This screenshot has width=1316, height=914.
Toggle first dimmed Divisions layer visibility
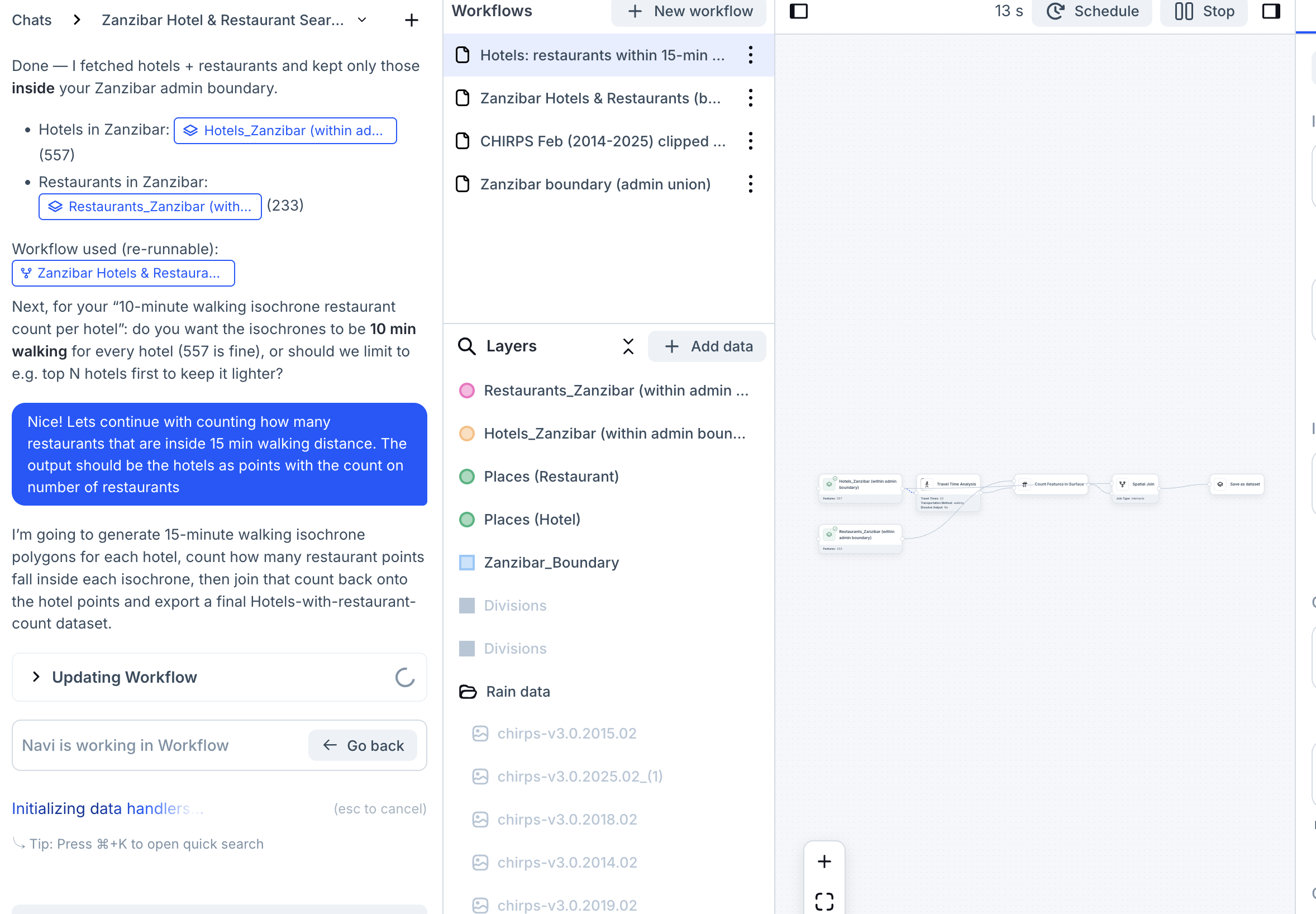tap(466, 605)
